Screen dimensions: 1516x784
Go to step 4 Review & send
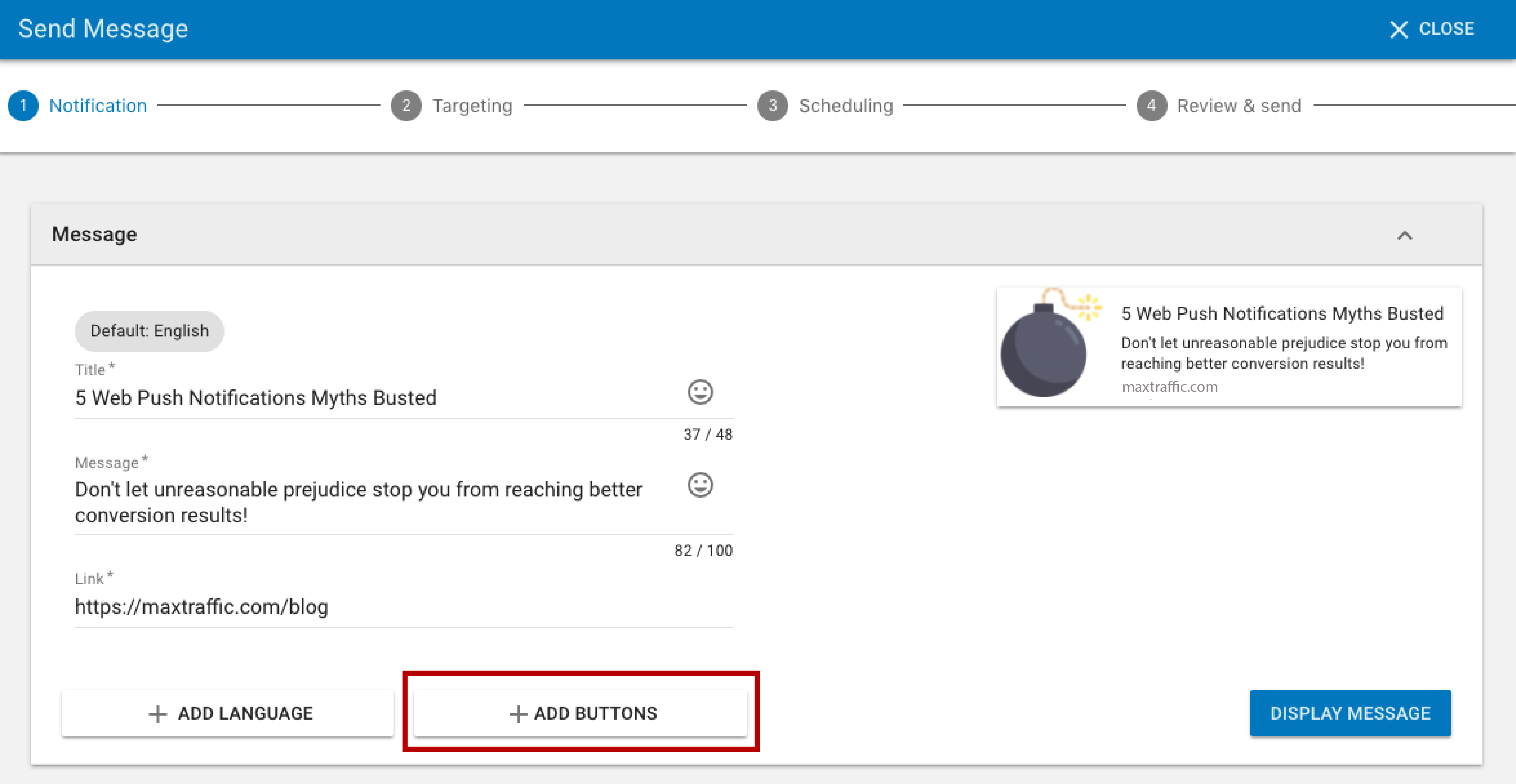1218,105
